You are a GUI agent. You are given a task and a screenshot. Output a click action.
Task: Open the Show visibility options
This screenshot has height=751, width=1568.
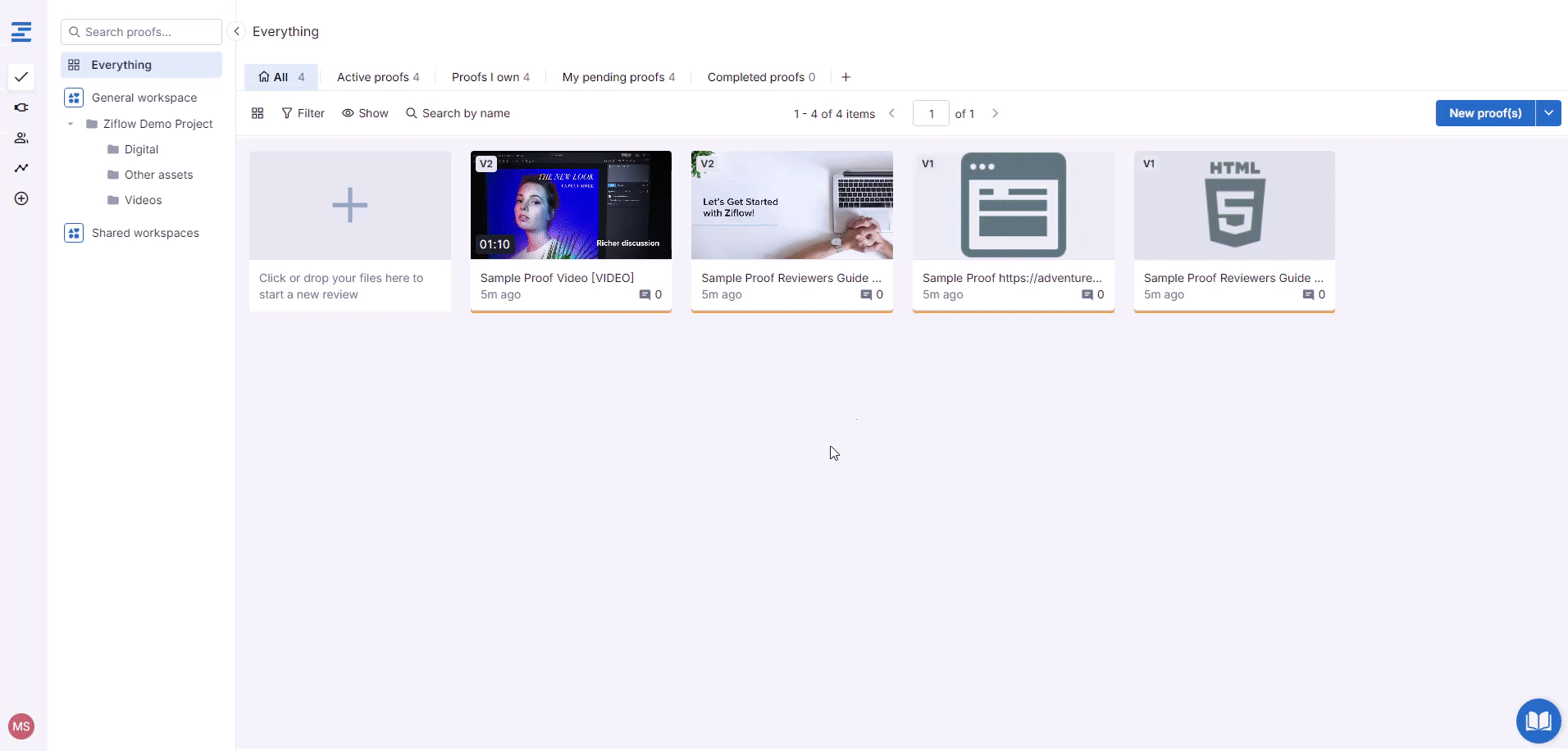[x=365, y=113]
